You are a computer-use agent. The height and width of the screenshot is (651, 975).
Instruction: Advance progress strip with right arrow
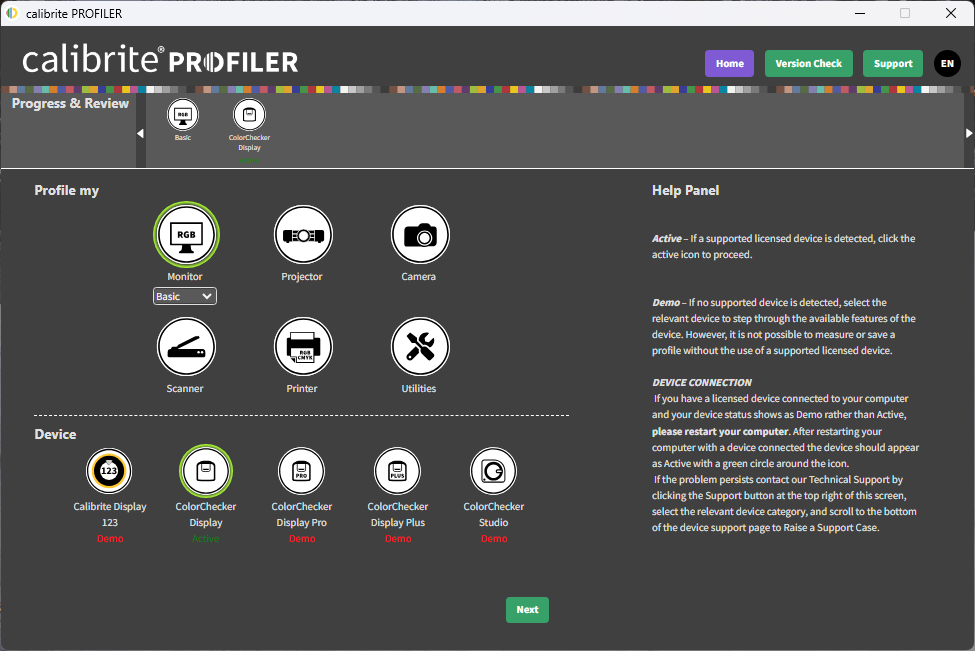[969, 133]
